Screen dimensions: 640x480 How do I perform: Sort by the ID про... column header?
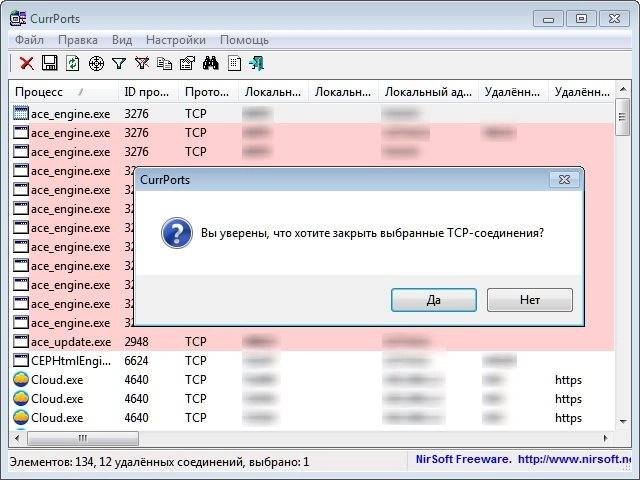149,92
